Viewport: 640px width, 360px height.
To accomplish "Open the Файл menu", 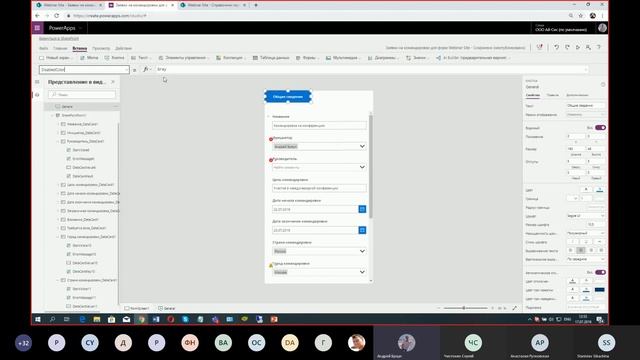I will [x=44, y=48].
